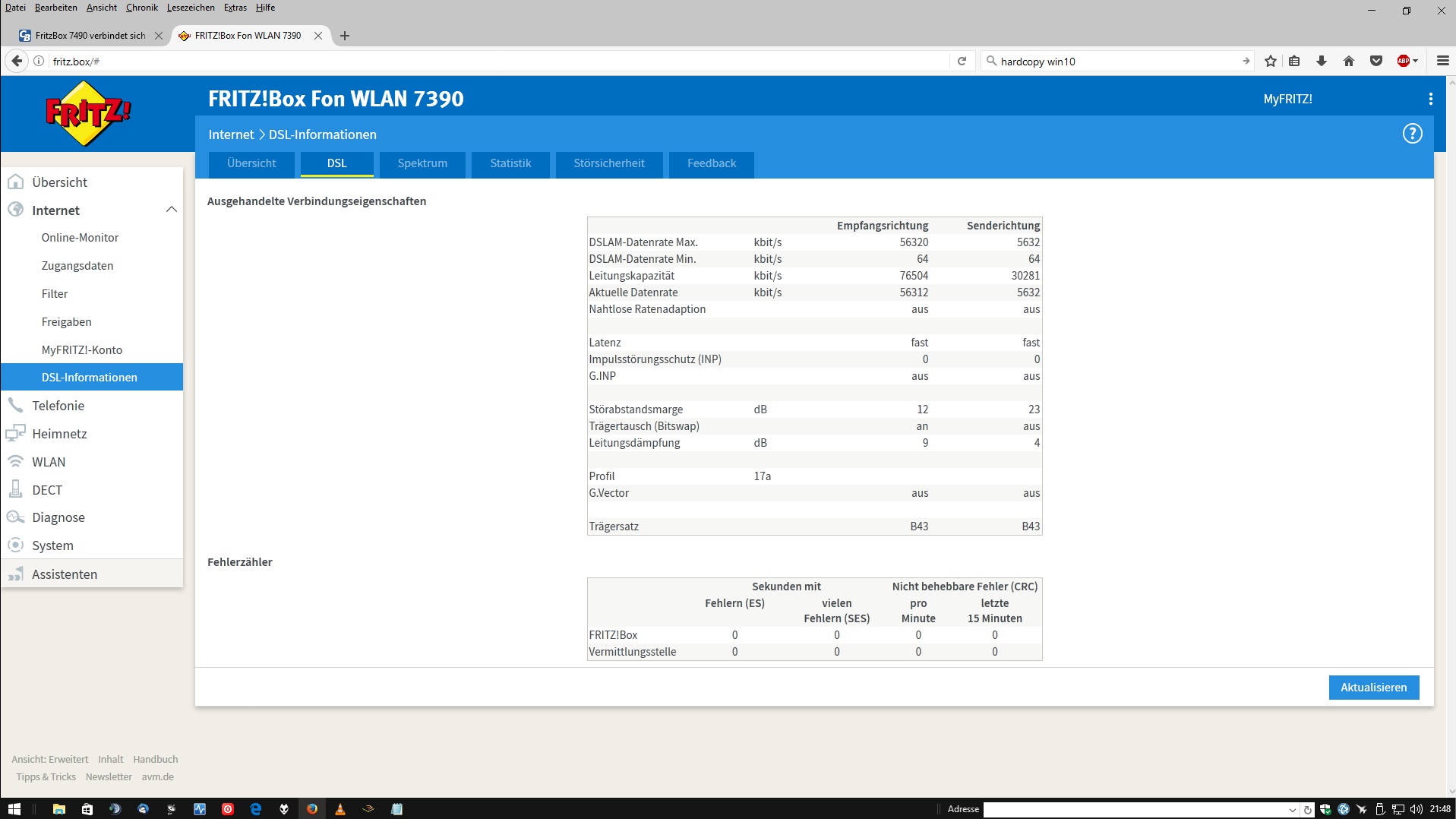Click the Pocket icon in toolbar

pos(1375,61)
